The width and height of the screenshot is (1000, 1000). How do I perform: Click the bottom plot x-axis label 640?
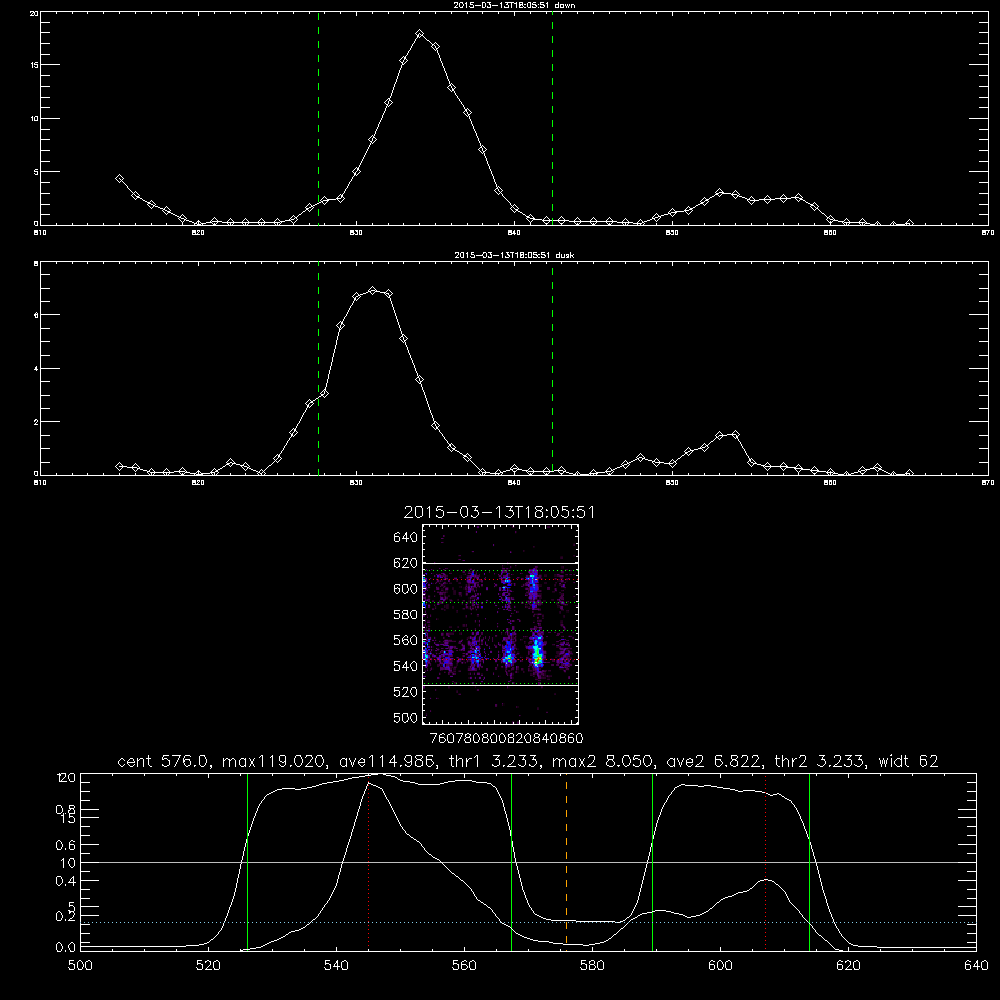[976, 965]
